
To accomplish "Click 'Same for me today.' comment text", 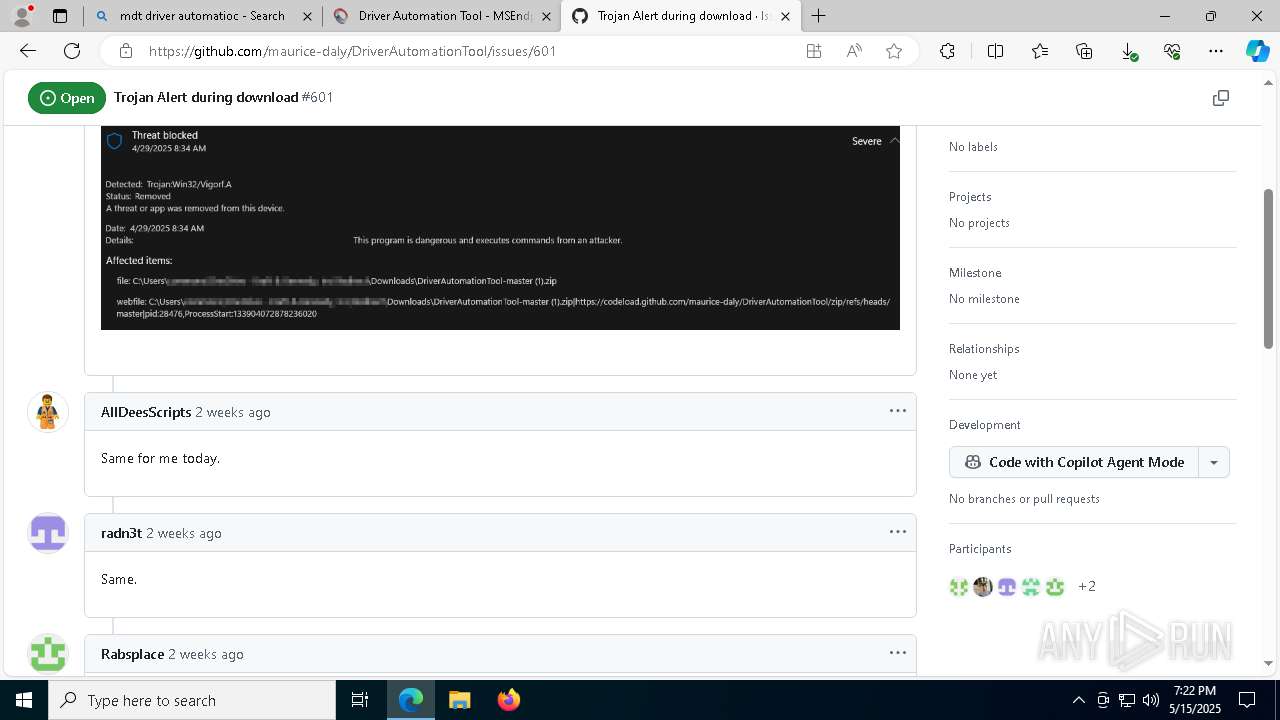I will tap(160, 458).
